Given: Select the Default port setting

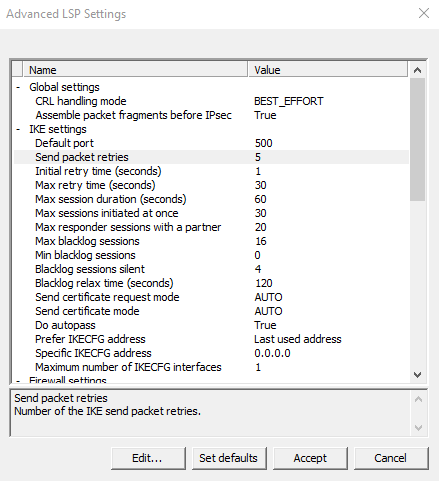Looking at the screenshot, I should point(211,143).
